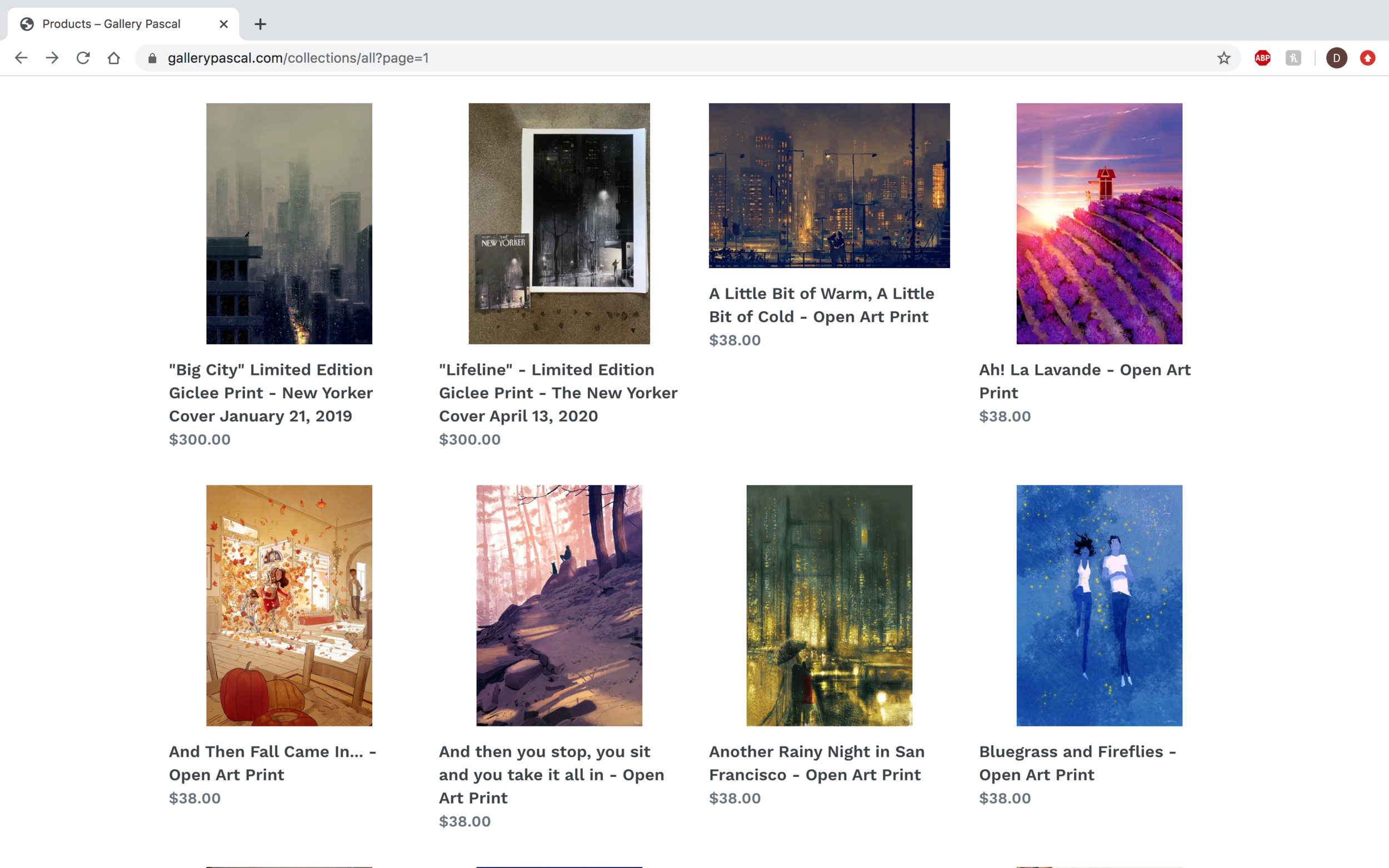This screenshot has height=868, width=1389.
Task: Go to the browser home page
Action: [x=114, y=58]
